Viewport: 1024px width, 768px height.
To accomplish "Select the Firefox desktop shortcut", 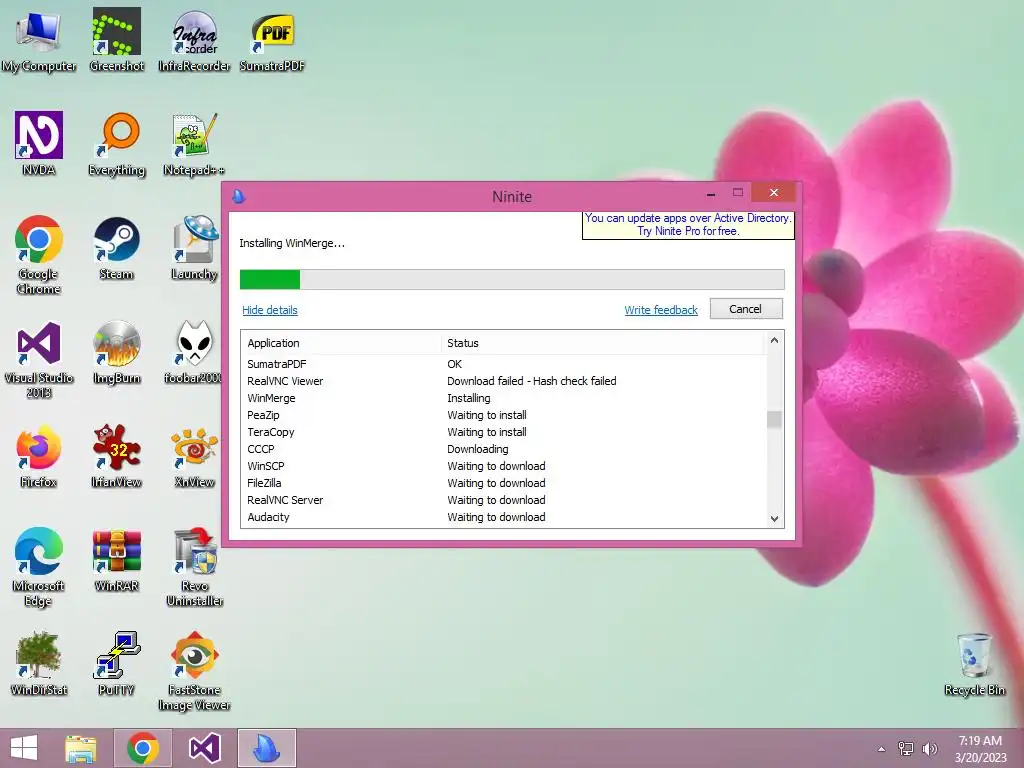I will [39, 456].
